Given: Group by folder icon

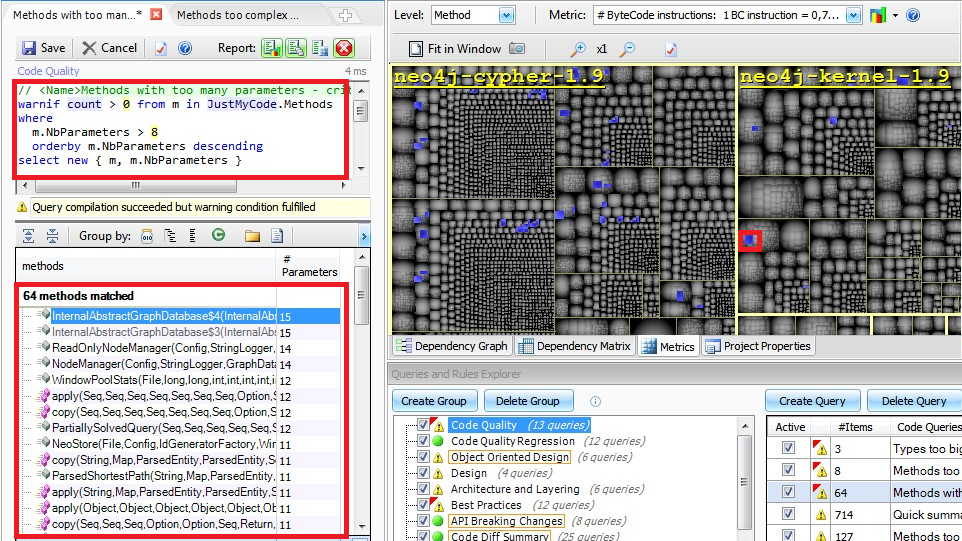Looking at the screenshot, I should click(252, 236).
